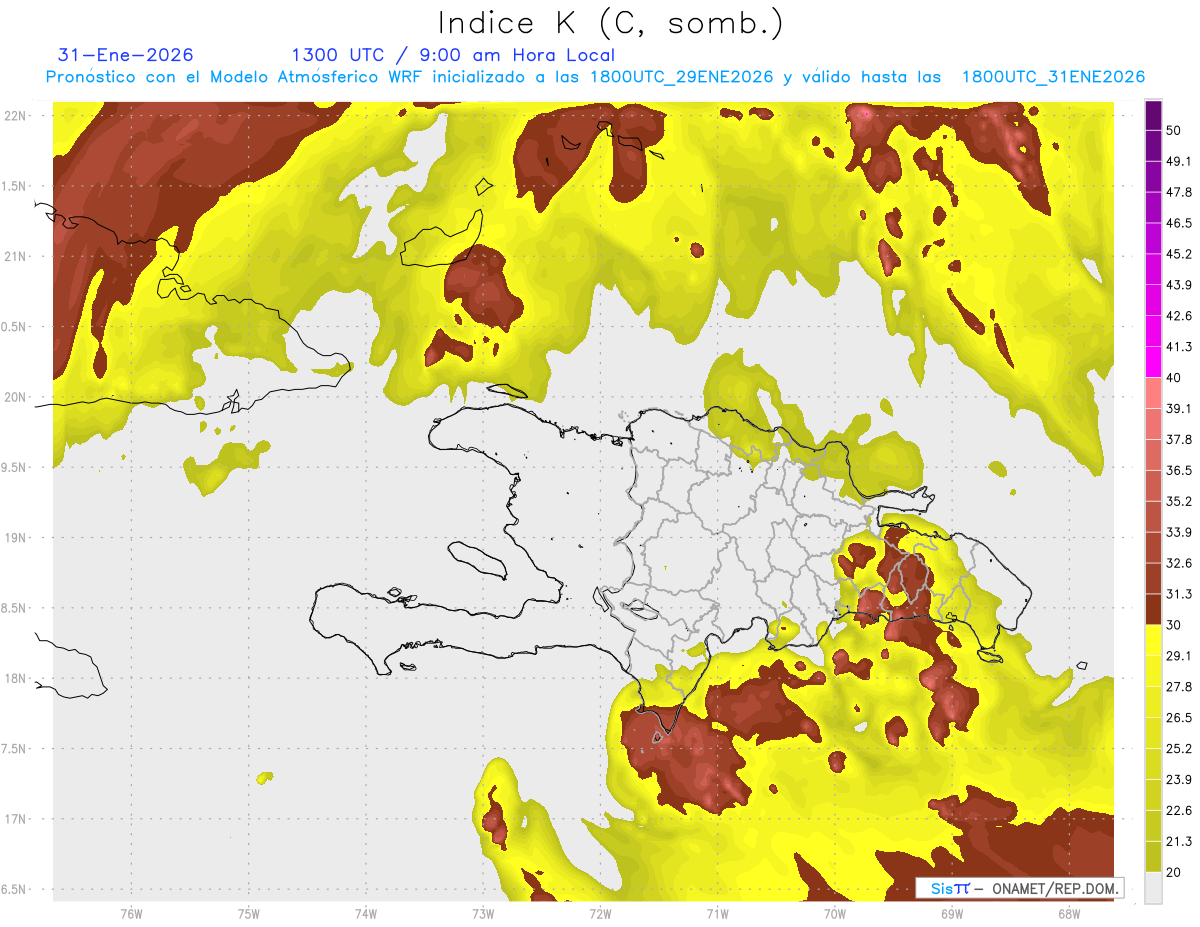
Task: Click the "45.2" color bar value
Action: point(1179,254)
